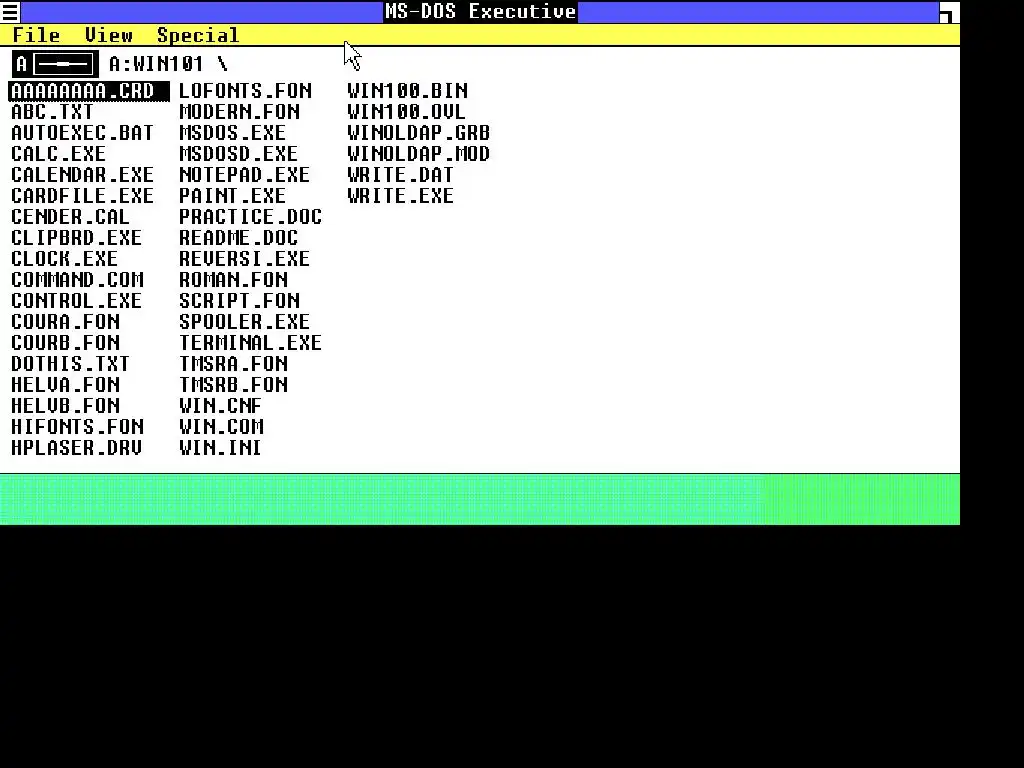Select MSDOS.EXE

(232, 133)
